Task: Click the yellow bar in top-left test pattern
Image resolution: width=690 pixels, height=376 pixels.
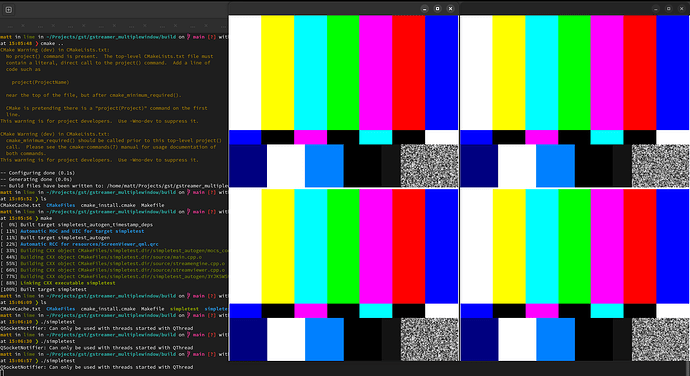Action: [x=278, y=73]
